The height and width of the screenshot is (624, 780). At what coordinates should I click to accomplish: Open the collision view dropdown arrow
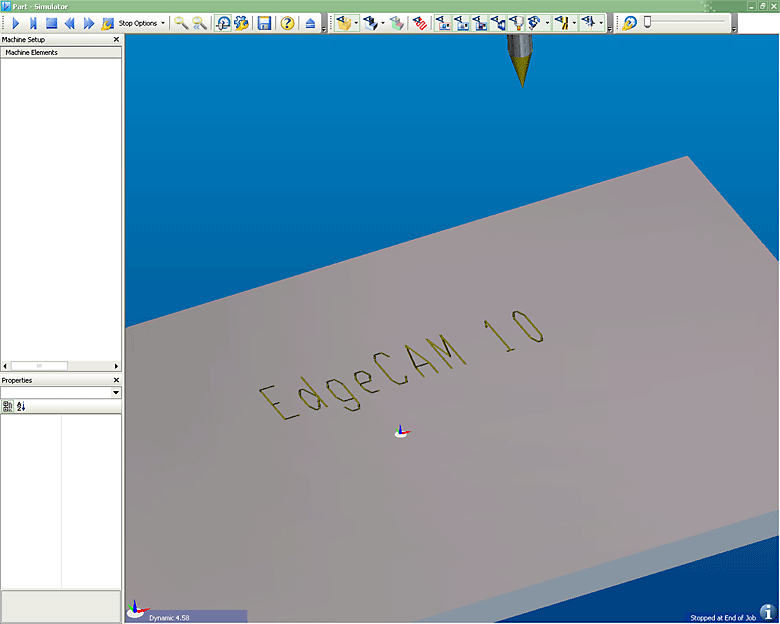pos(574,23)
